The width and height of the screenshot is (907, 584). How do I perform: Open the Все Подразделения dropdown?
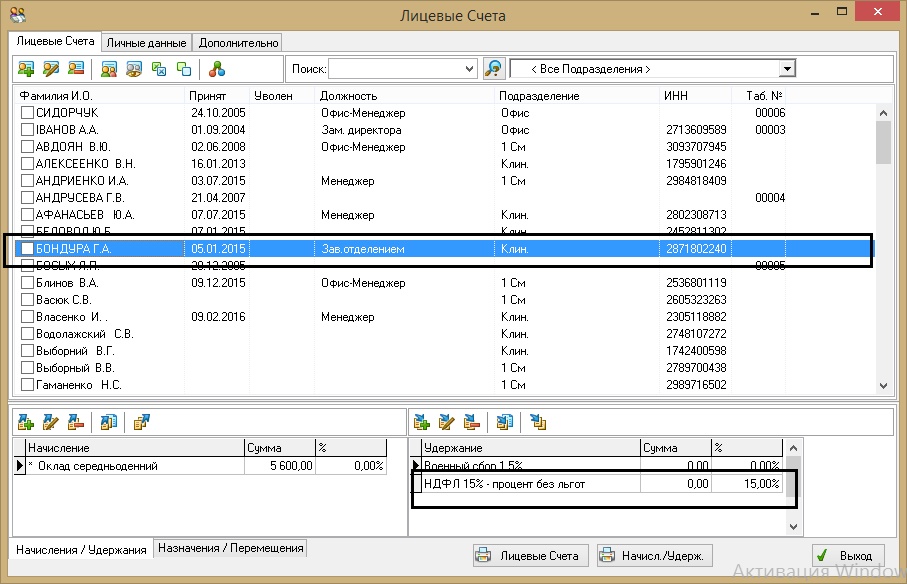tap(787, 69)
